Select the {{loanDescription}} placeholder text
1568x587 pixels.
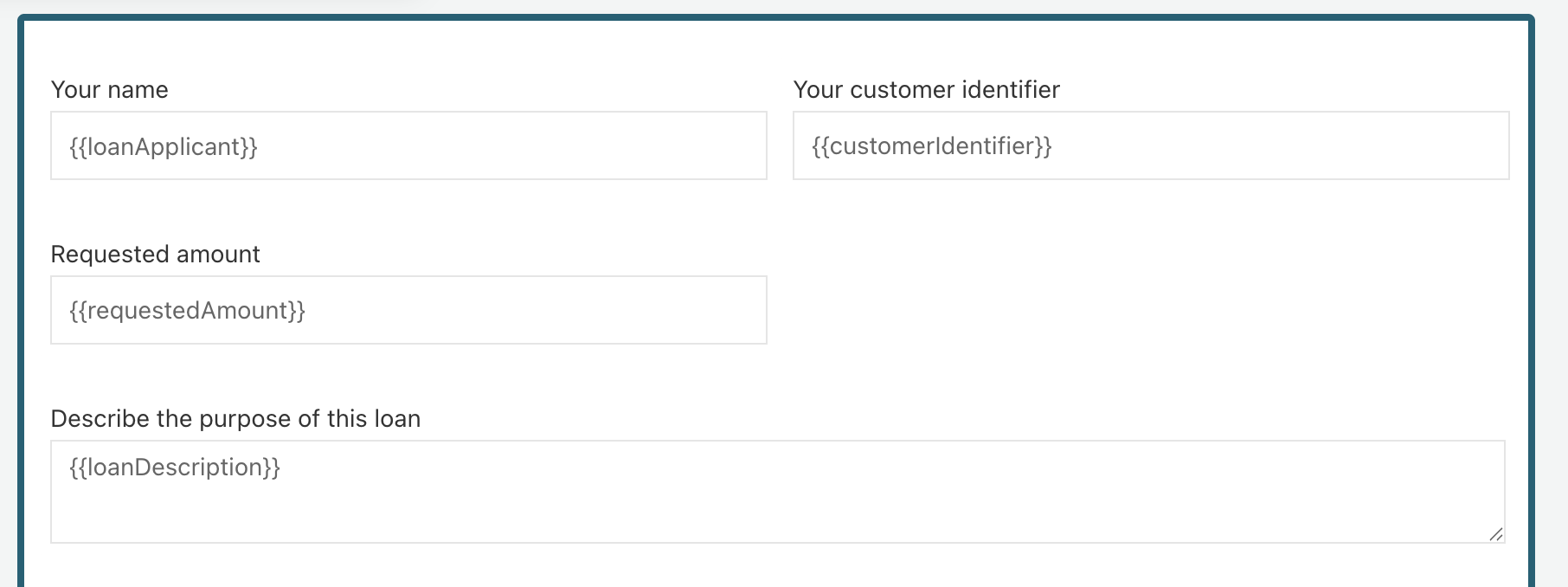[x=175, y=468]
